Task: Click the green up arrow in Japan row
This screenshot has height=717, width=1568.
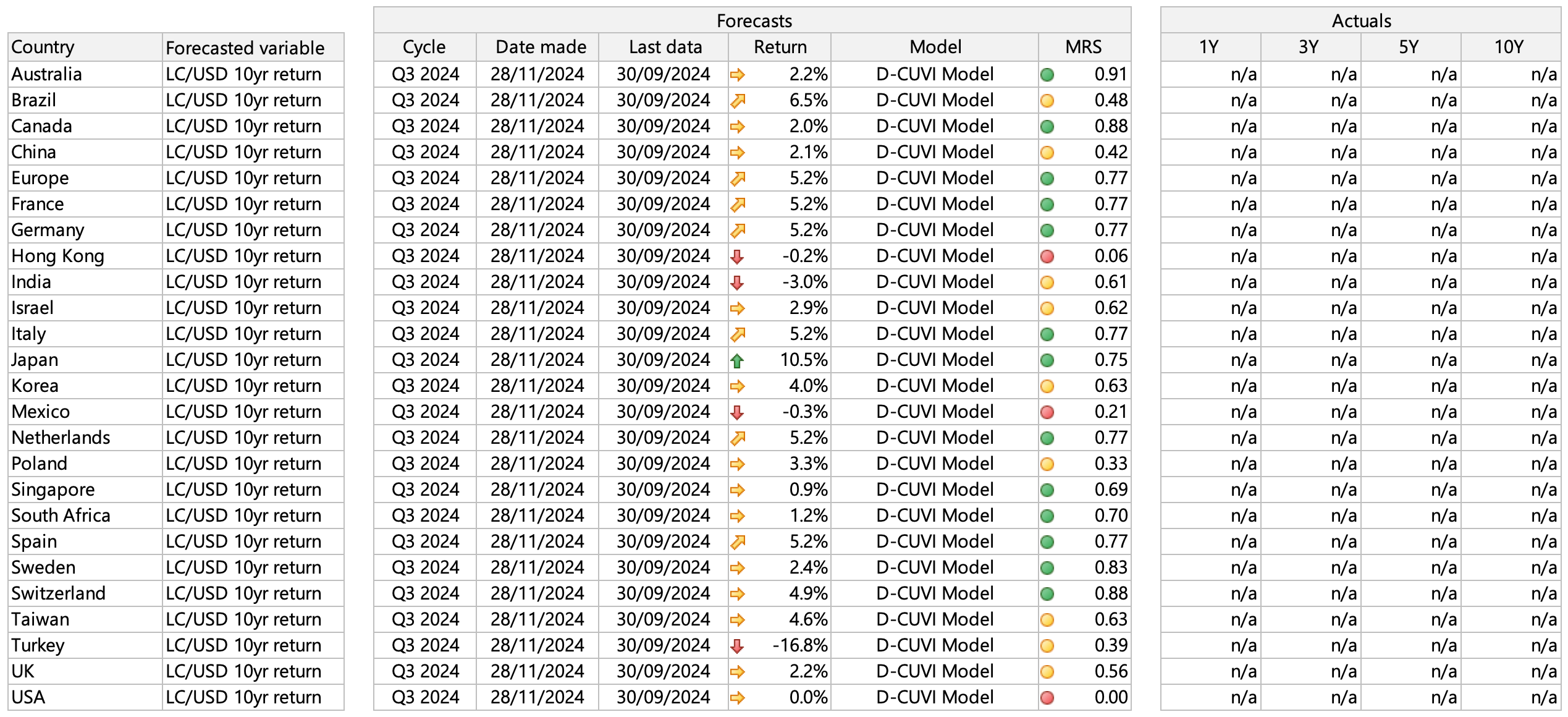Action: tap(737, 360)
